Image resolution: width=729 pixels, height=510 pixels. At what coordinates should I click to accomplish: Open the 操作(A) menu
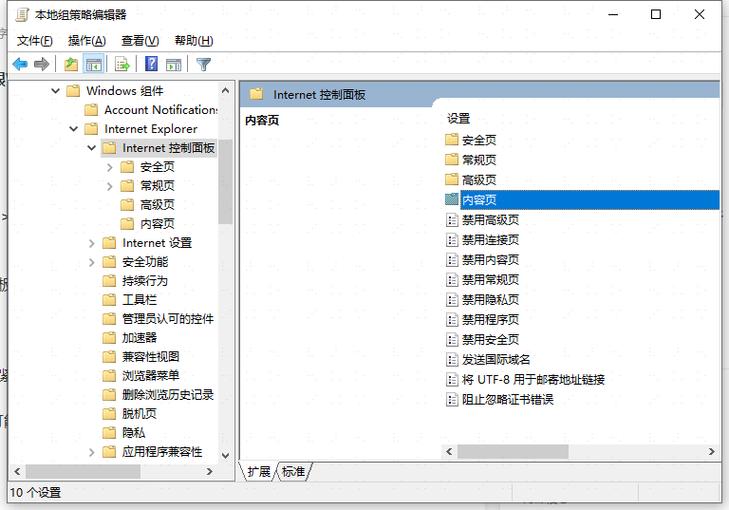pyautogui.click(x=87, y=41)
